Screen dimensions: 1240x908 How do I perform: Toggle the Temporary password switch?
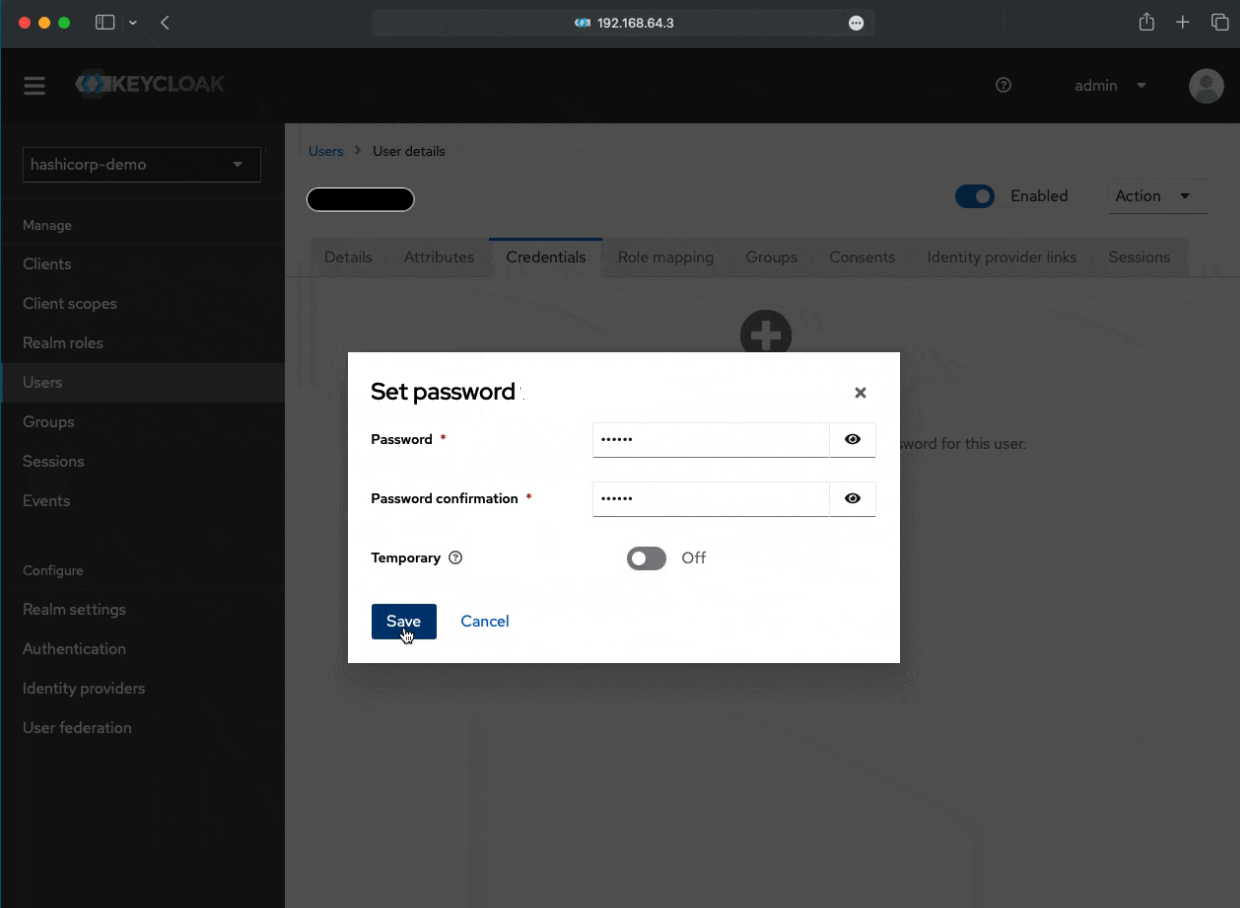coord(646,558)
